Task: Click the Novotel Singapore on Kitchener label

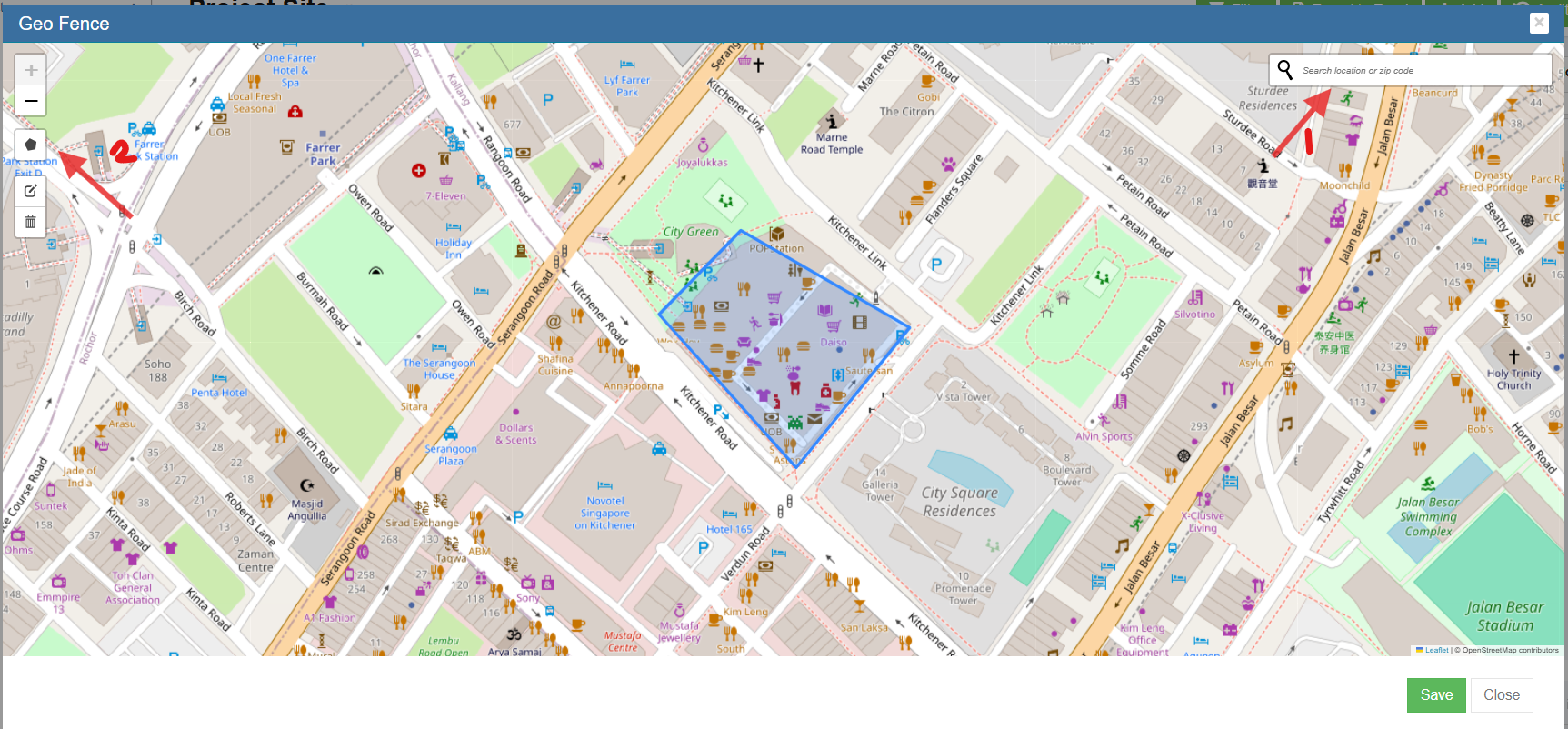Action: coord(605,513)
